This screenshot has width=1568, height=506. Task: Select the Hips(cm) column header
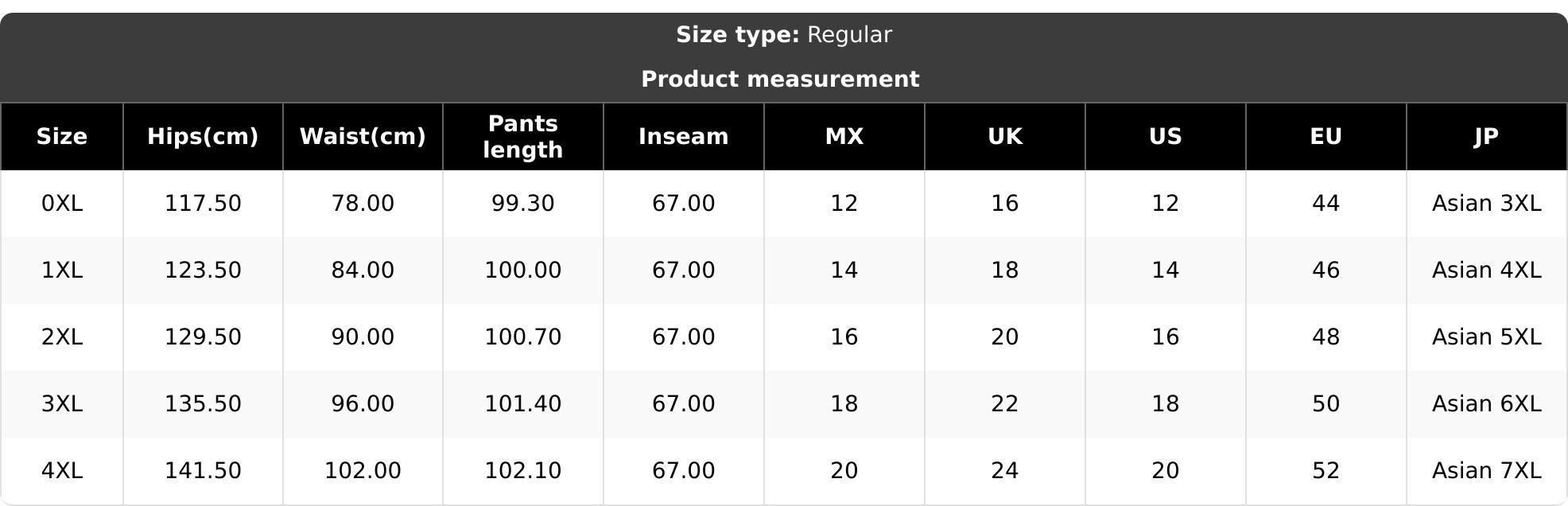[x=203, y=136]
